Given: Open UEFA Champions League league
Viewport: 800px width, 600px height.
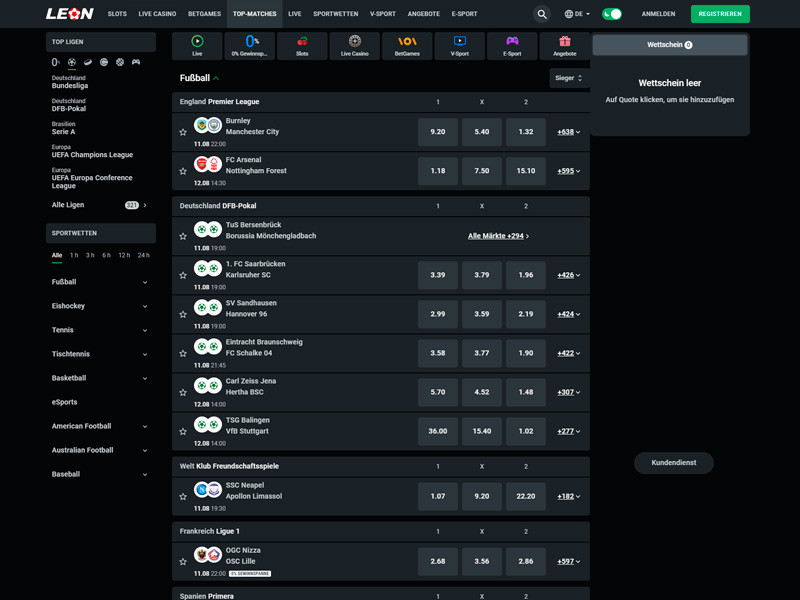Looking at the screenshot, I should pos(92,151).
